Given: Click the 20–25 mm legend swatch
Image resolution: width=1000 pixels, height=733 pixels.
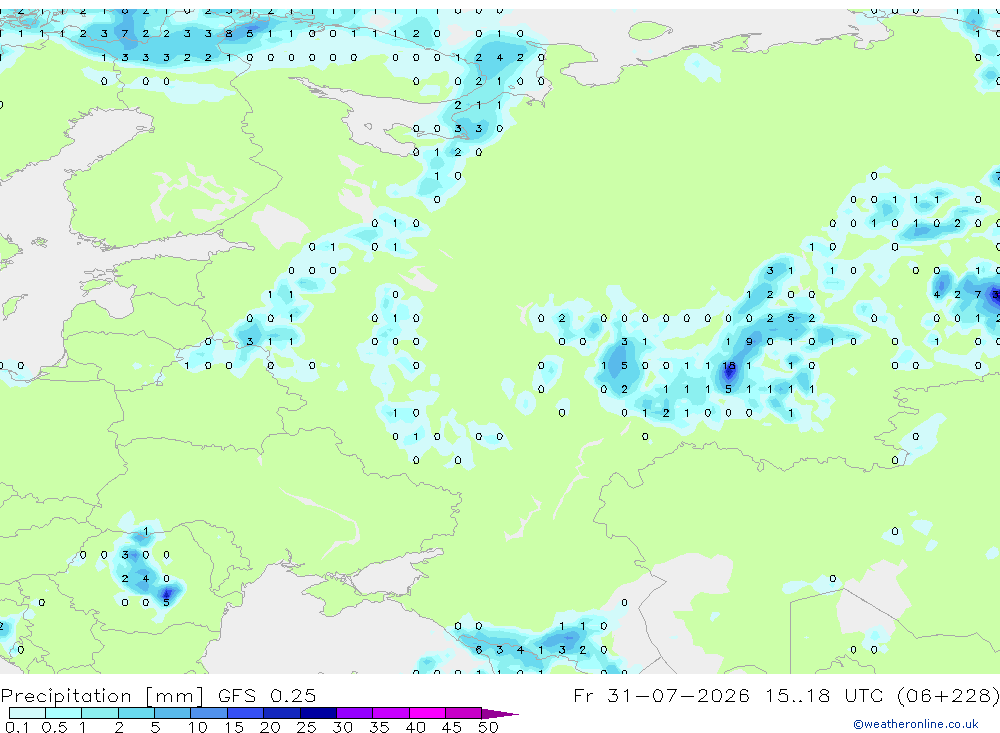Looking at the screenshot, I should (x=282, y=713).
